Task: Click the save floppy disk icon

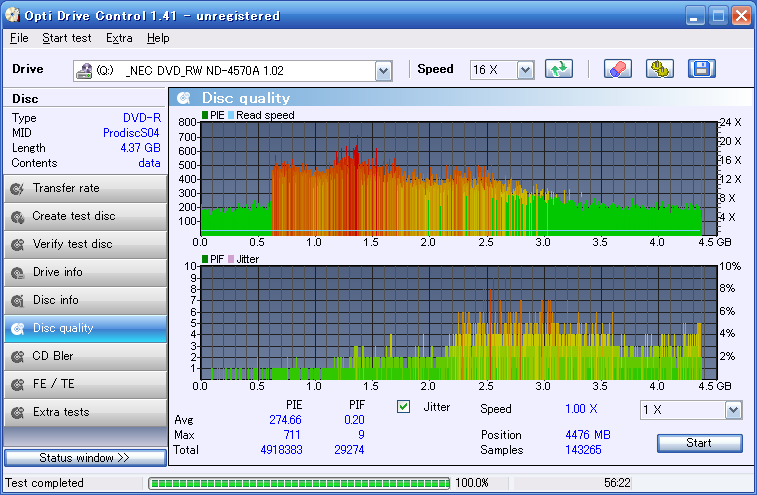Action: (x=701, y=69)
